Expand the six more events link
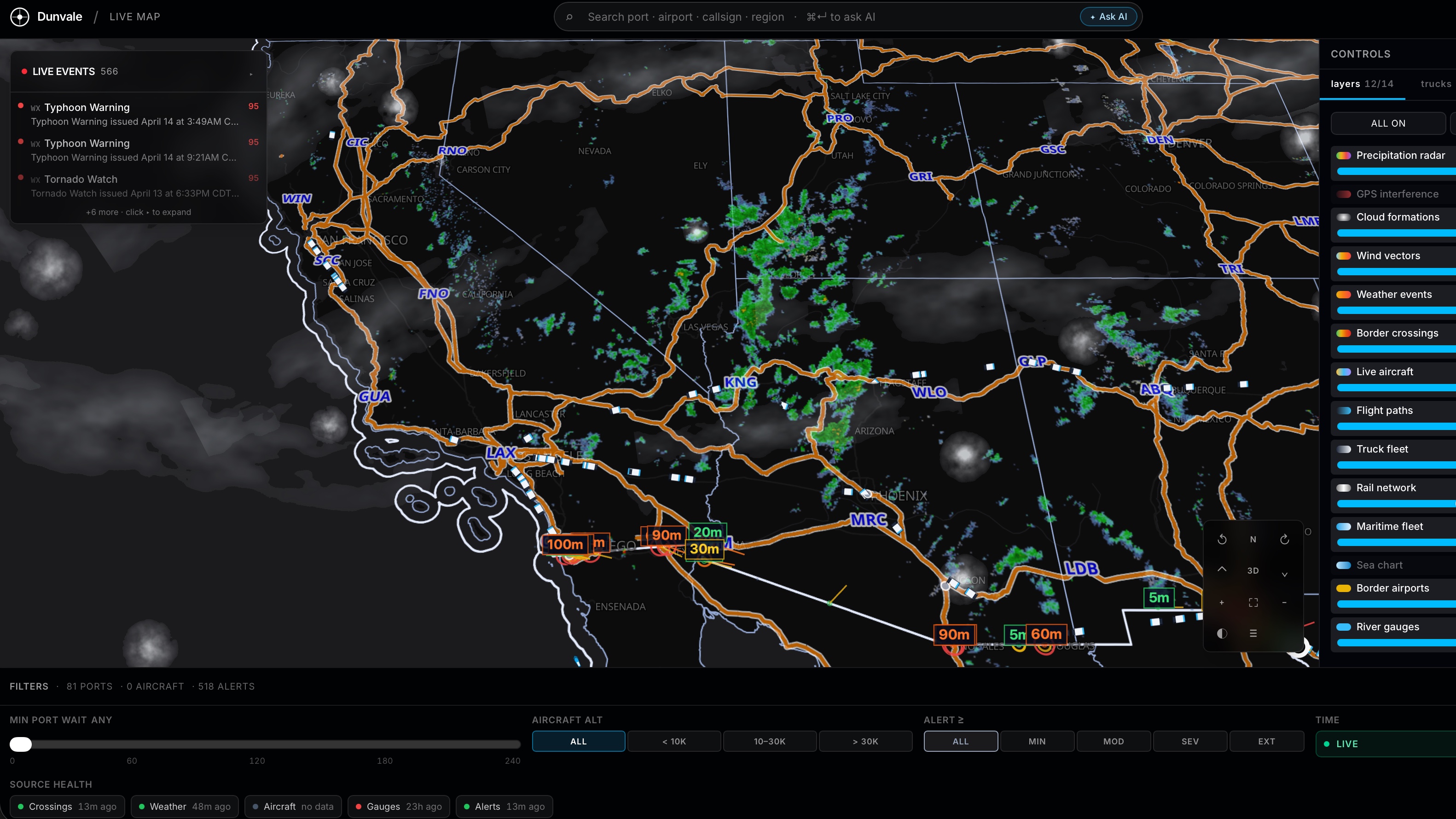 [138, 212]
